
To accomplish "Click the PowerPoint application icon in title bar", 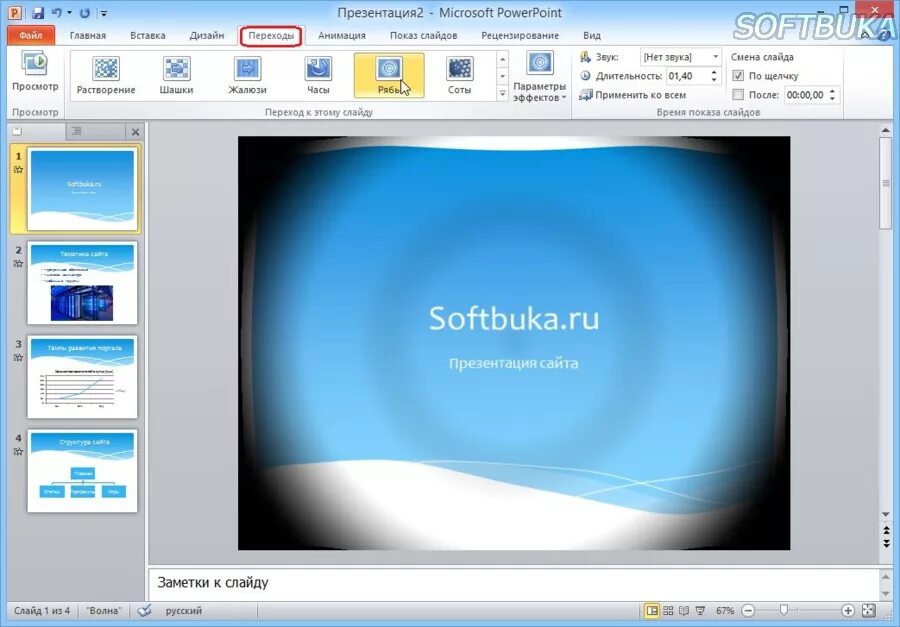I will [15, 13].
